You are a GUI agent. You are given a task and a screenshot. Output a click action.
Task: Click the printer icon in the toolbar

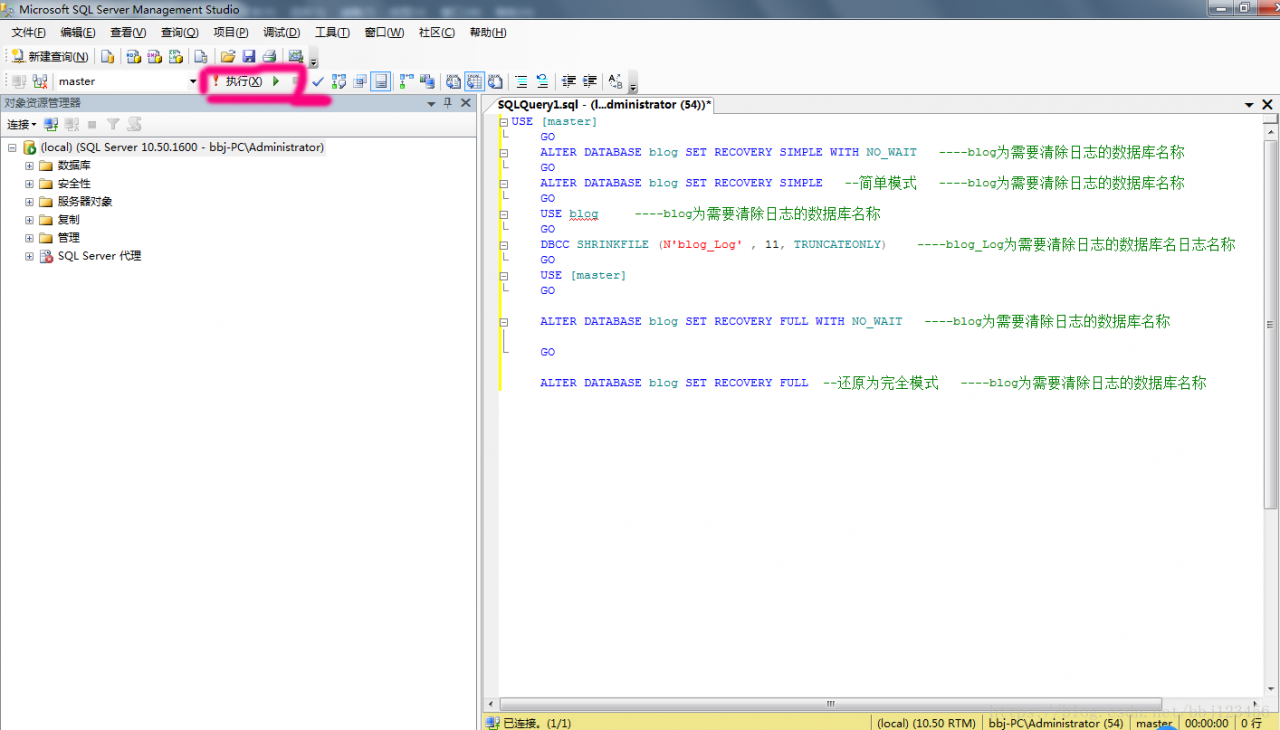[x=269, y=56]
